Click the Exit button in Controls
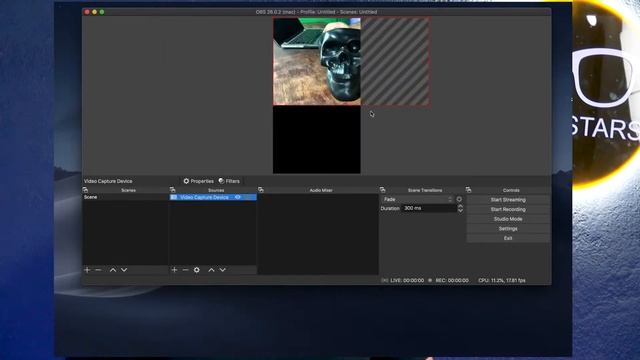 (508, 238)
